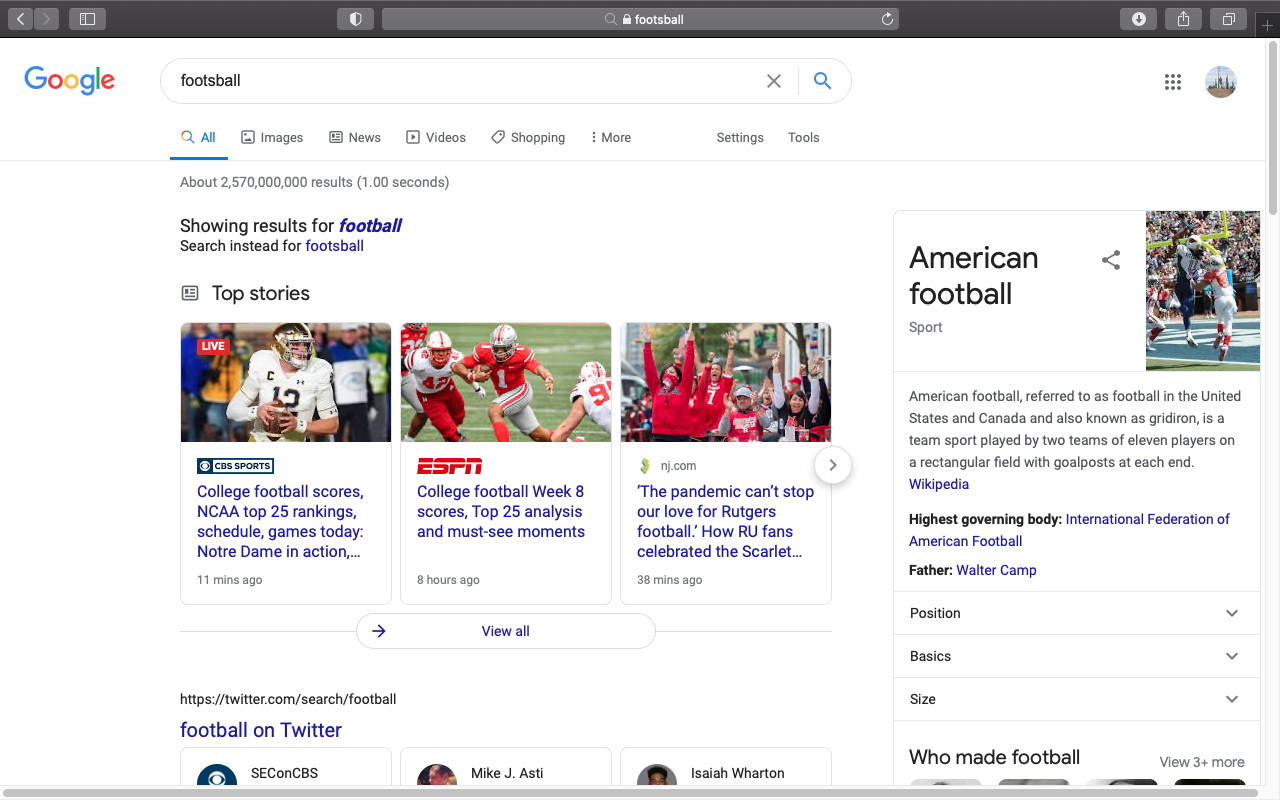
Task: Open the Walter Camp link
Action: click(x=996, y=570)
